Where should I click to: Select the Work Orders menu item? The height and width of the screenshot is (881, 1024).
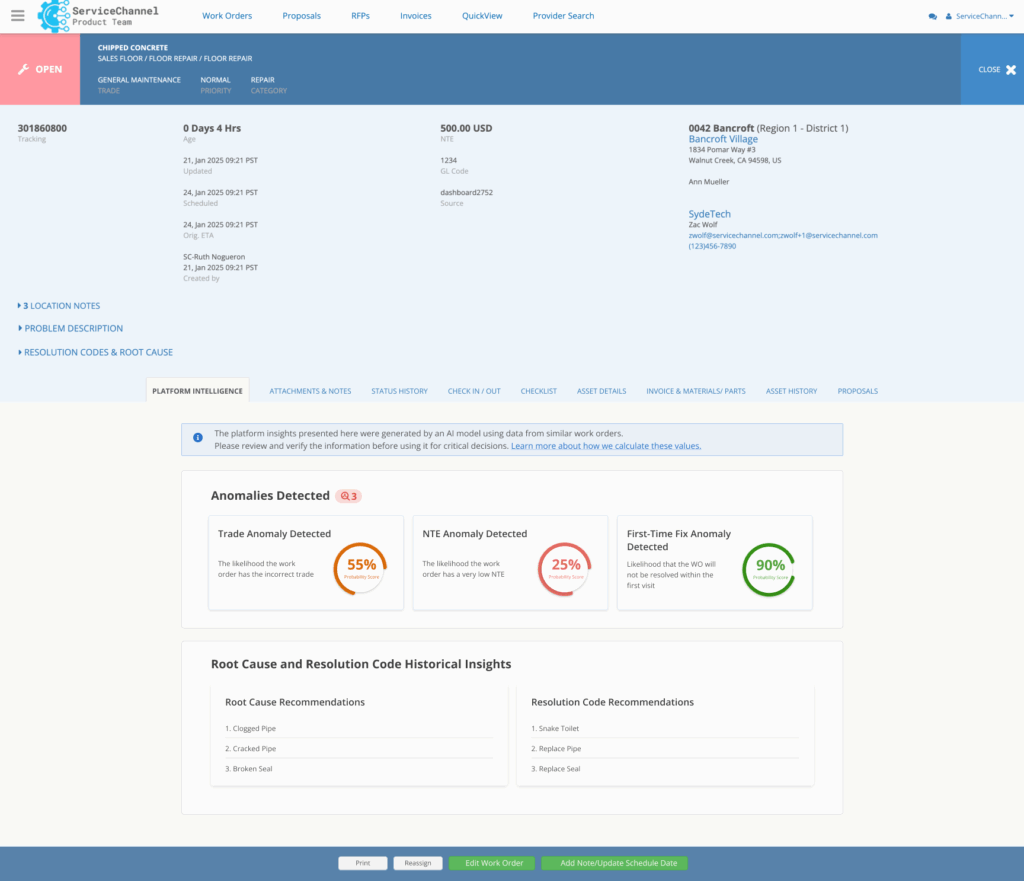tap(227, 16)
